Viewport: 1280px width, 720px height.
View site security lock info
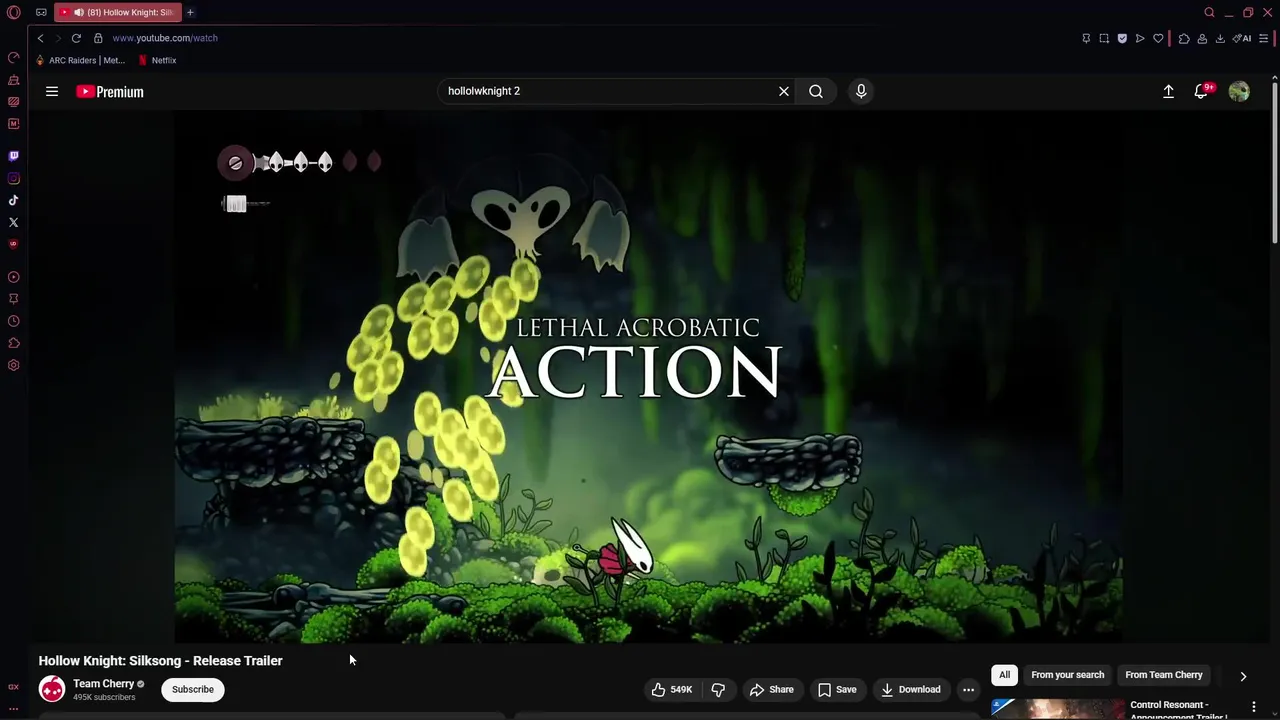click(98, 38)
